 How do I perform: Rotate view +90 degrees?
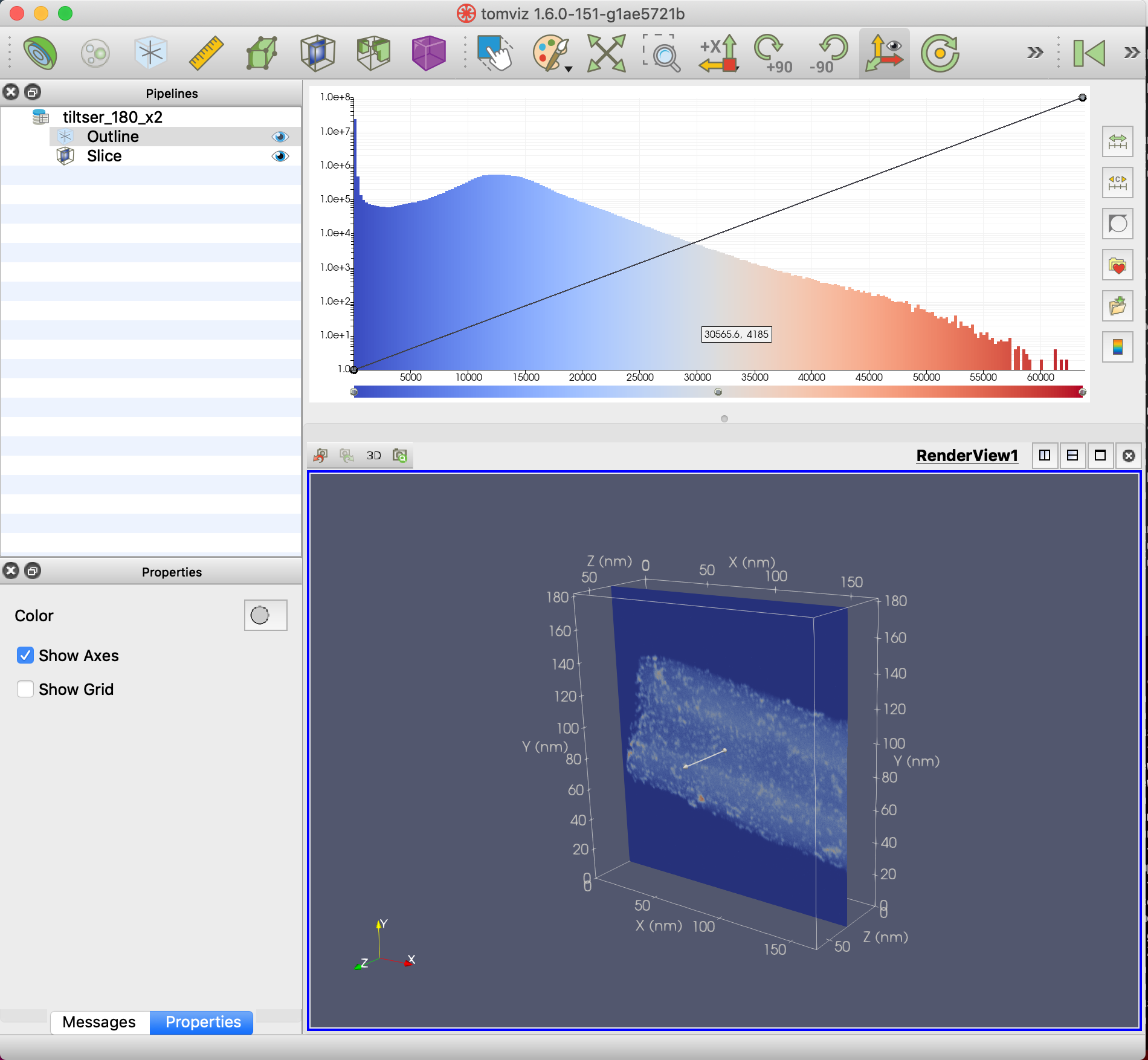(x=773, y=53)
